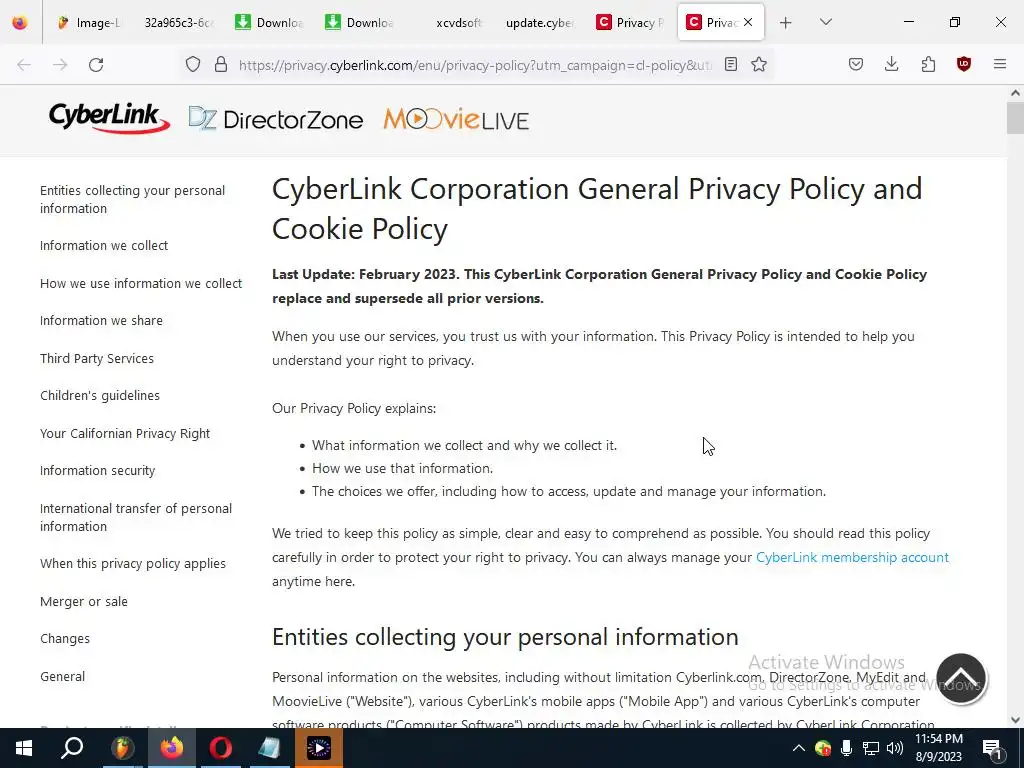Switch to the first Download tab
The height and width of the screenshot is (768, 1024).
[269, 23]
